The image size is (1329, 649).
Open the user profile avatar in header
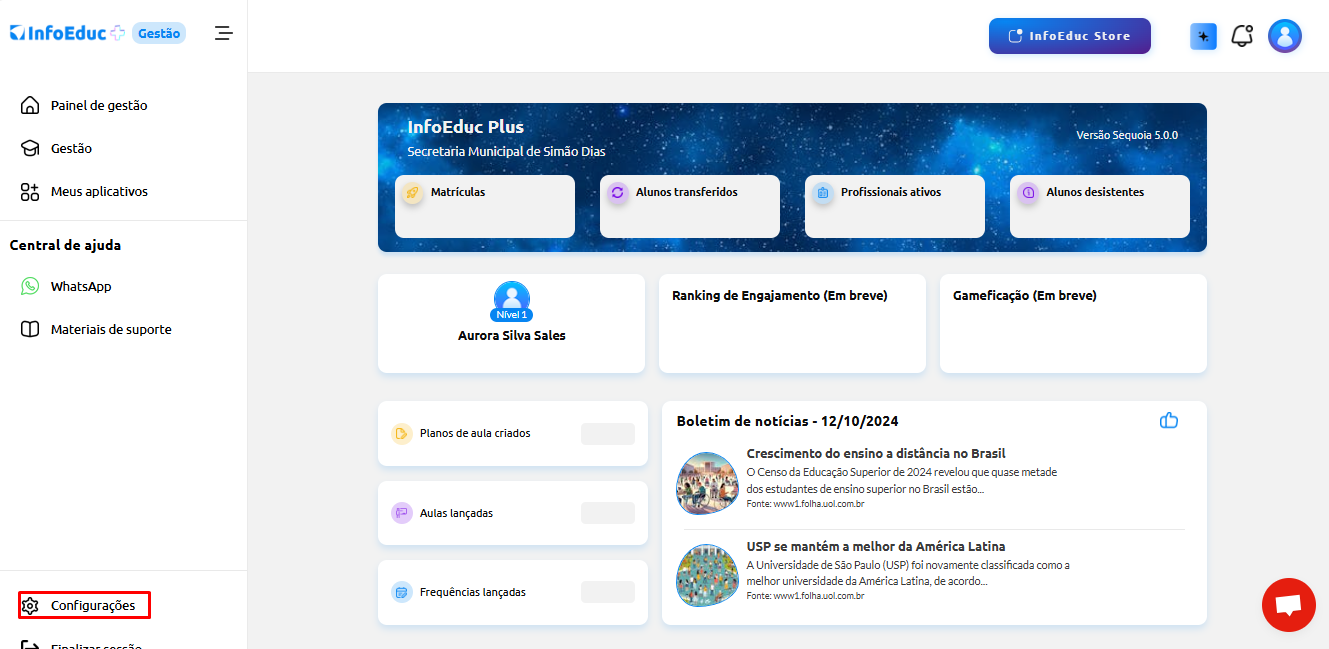click(1285, 36)
